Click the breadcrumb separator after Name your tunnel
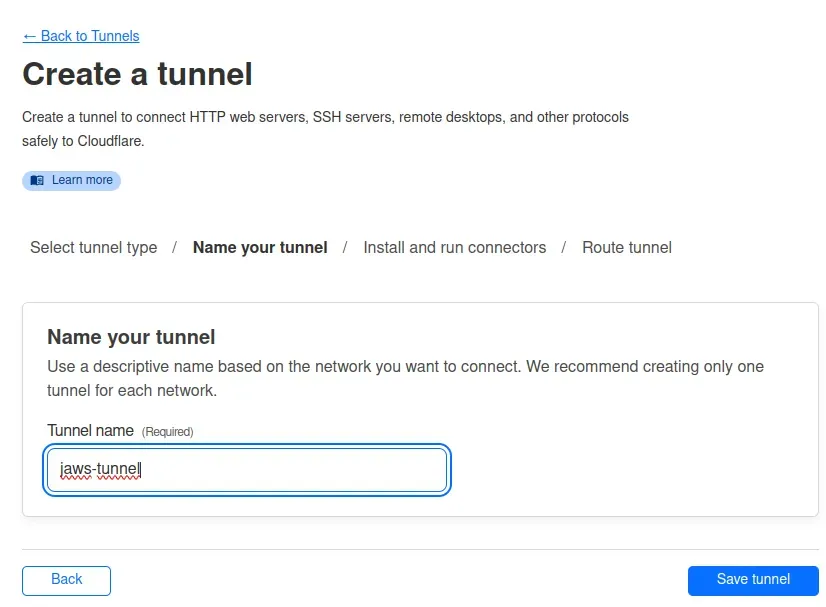 click(x=345, y=247)
